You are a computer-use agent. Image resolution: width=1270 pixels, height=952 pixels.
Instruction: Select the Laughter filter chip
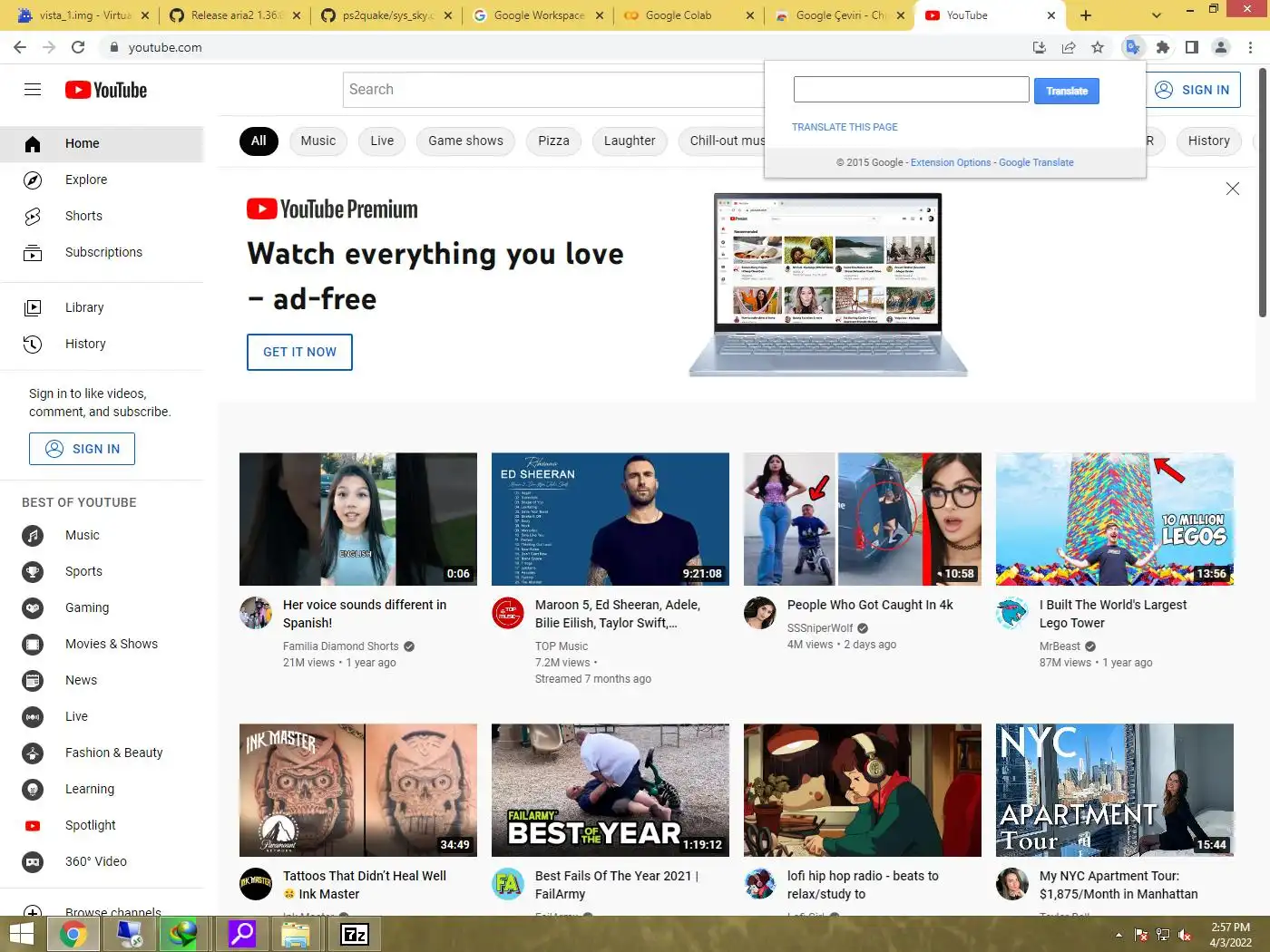click(630, 141)
